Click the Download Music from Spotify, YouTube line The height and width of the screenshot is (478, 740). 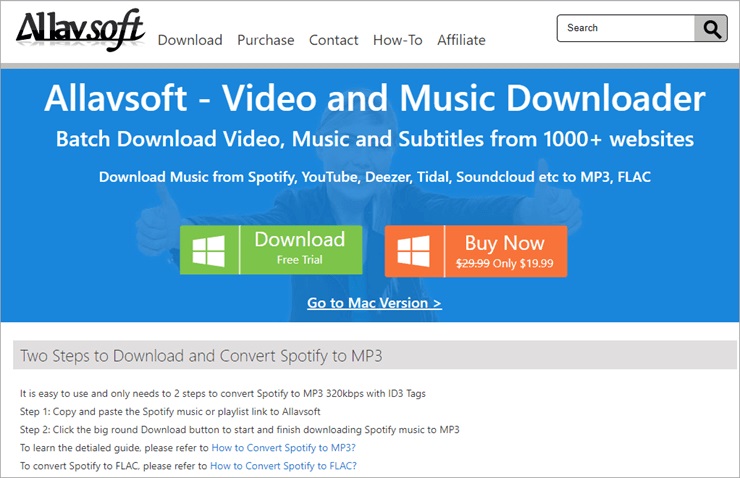375,177
